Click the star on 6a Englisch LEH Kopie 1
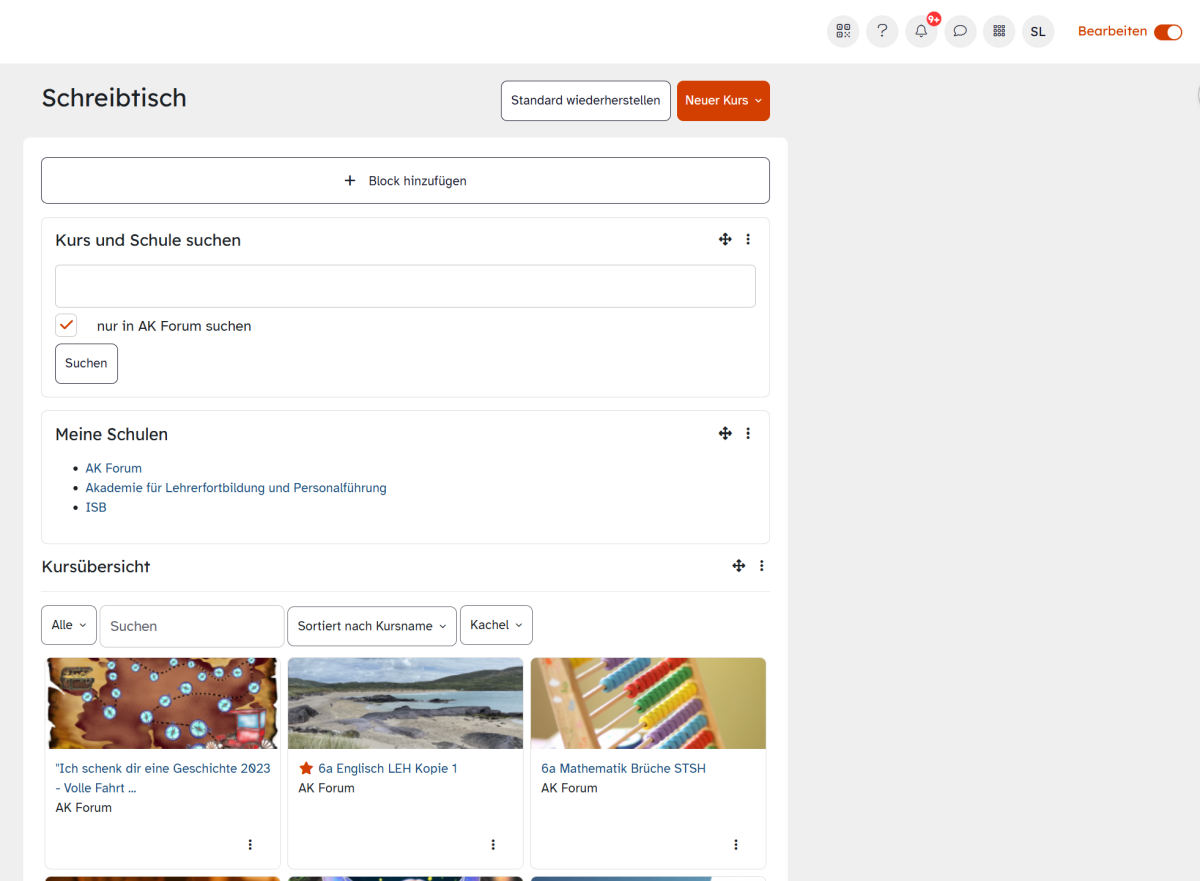 (306, 768)
